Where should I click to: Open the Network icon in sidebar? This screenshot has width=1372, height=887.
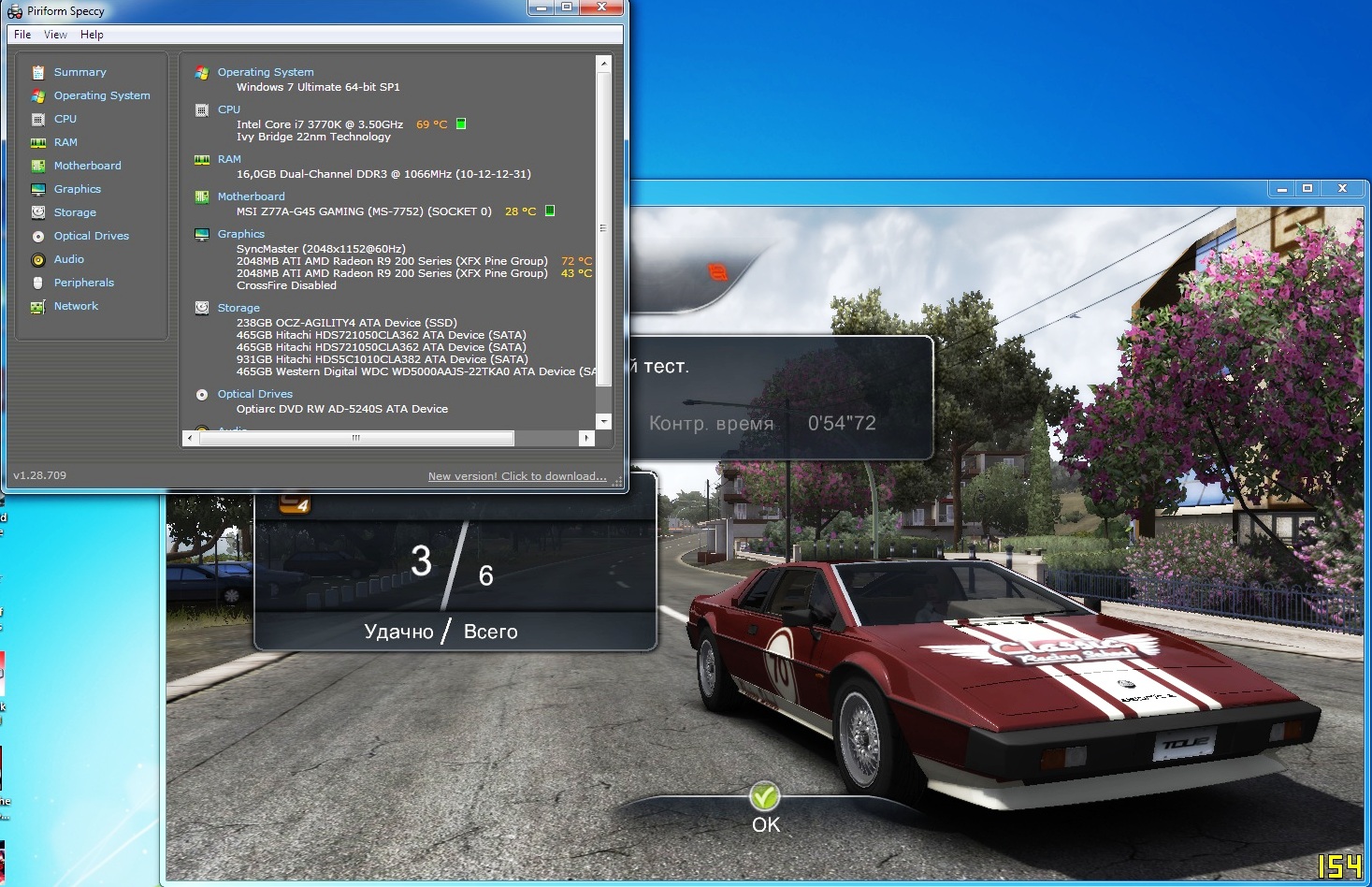point(38,306)
